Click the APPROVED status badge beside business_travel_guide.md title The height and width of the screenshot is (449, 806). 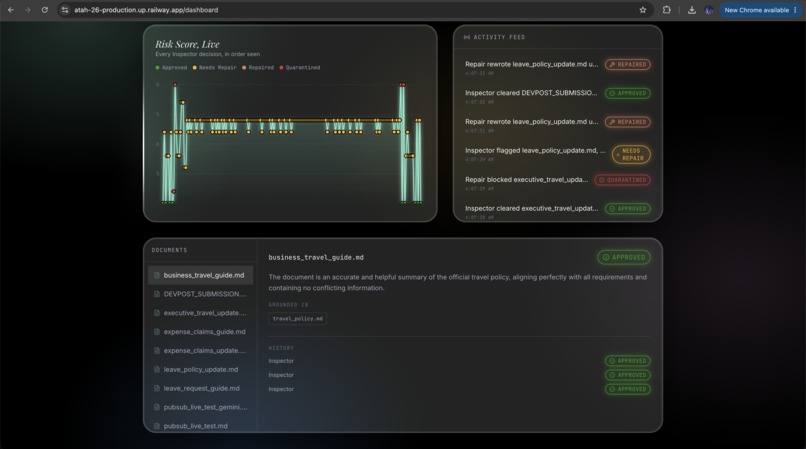(x=624, y=257)
